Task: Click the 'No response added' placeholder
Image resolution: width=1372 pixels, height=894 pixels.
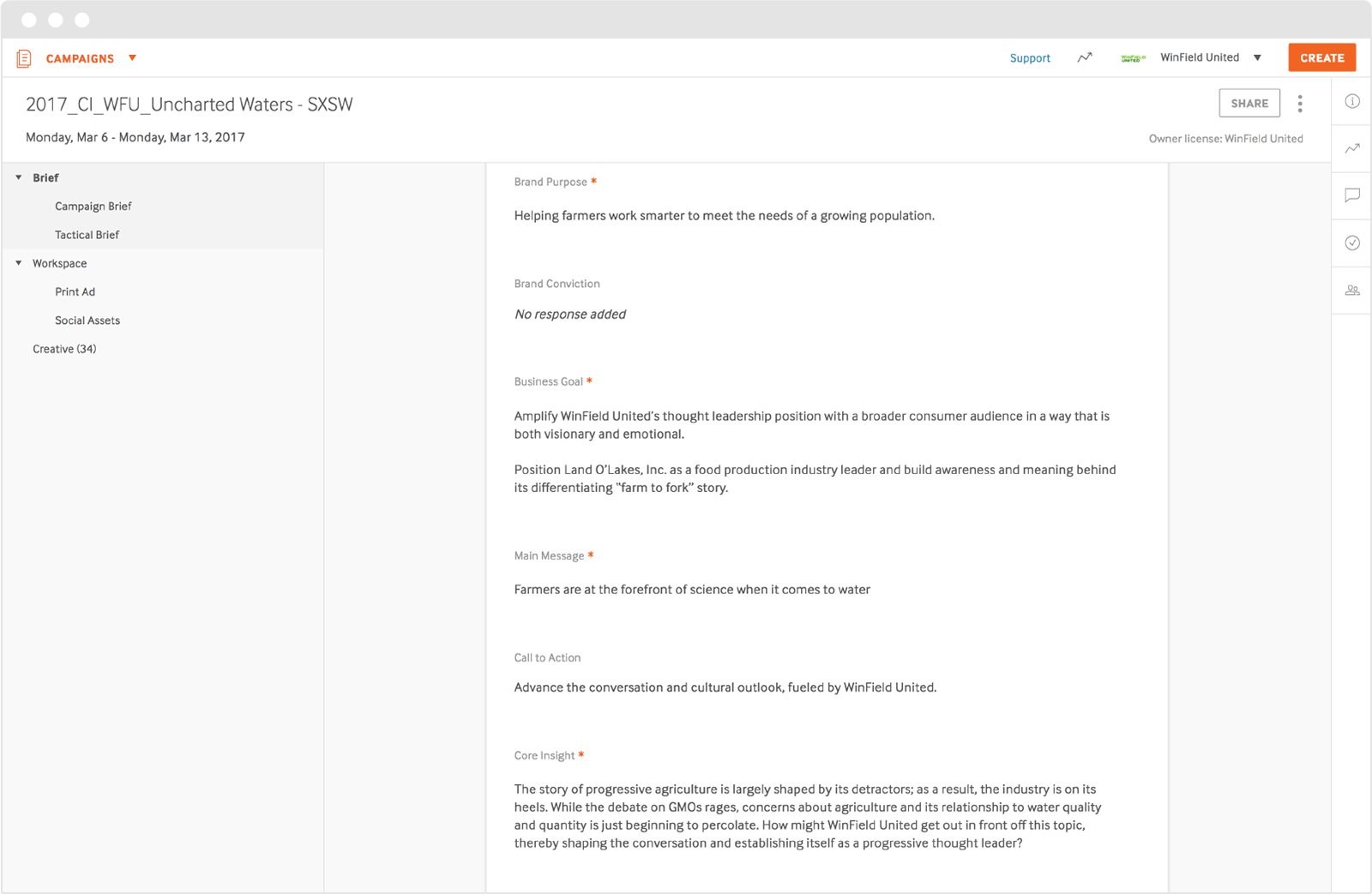Action: click(570, 315)
